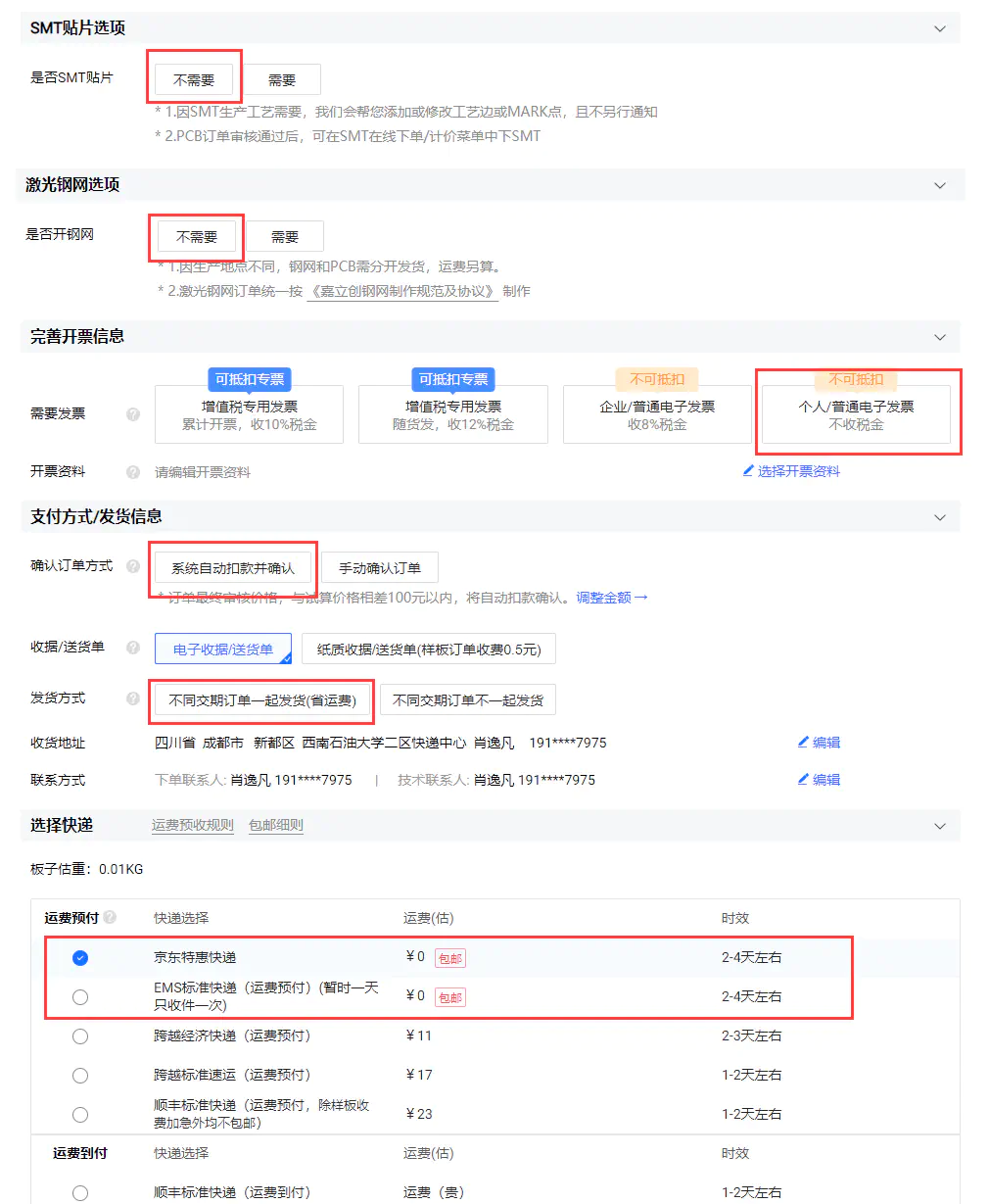989x1204 pixels.
Task: Collapse the 选择快递 section
Action: pyautogui.click(x=939, y=825)
